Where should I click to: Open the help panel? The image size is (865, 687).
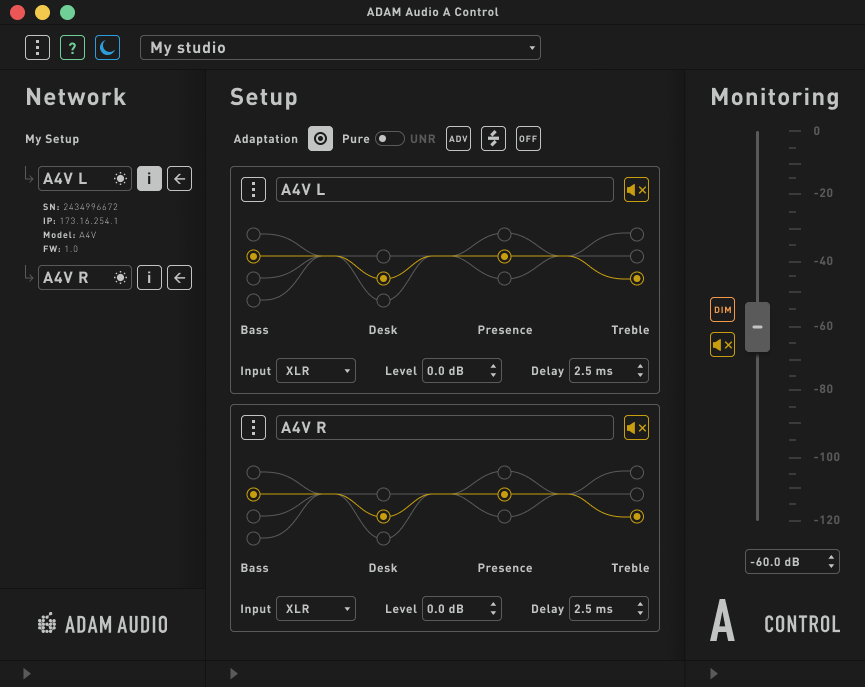(x=71, y=47)
